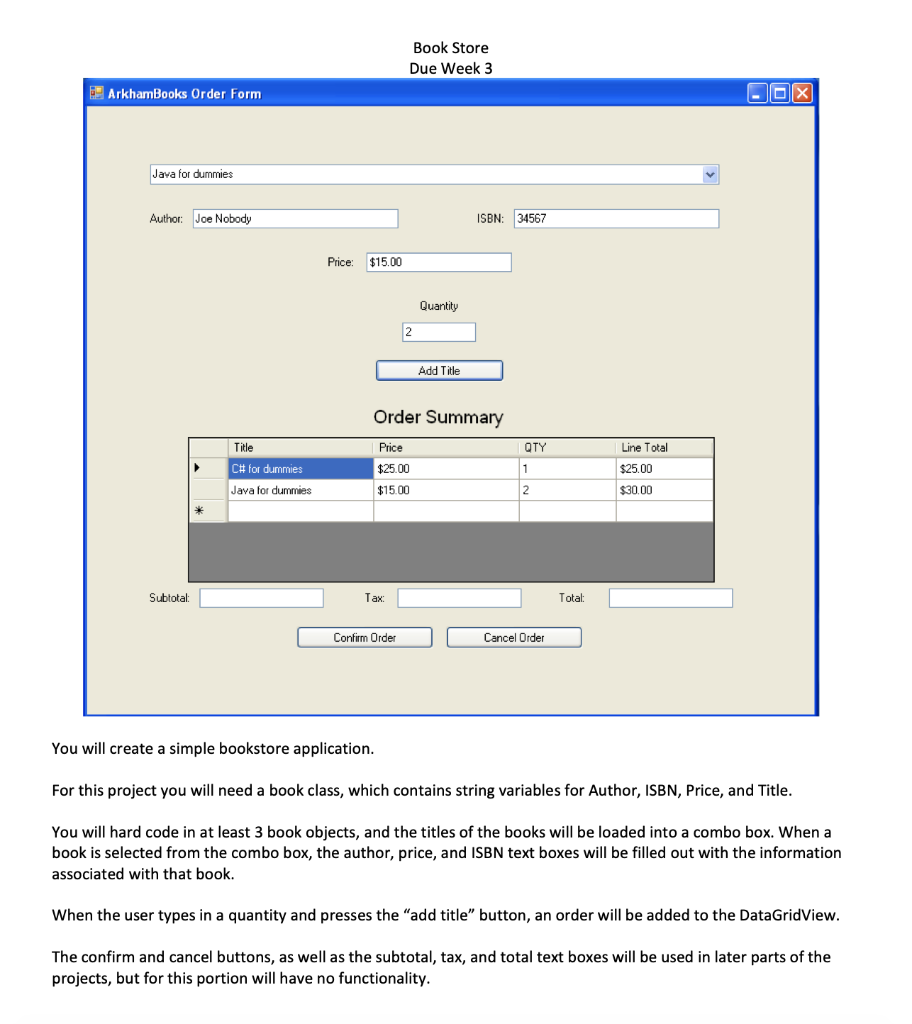Click the Quantity input box
This screenshot has height=1024, width=912.
tap(438, 331)
